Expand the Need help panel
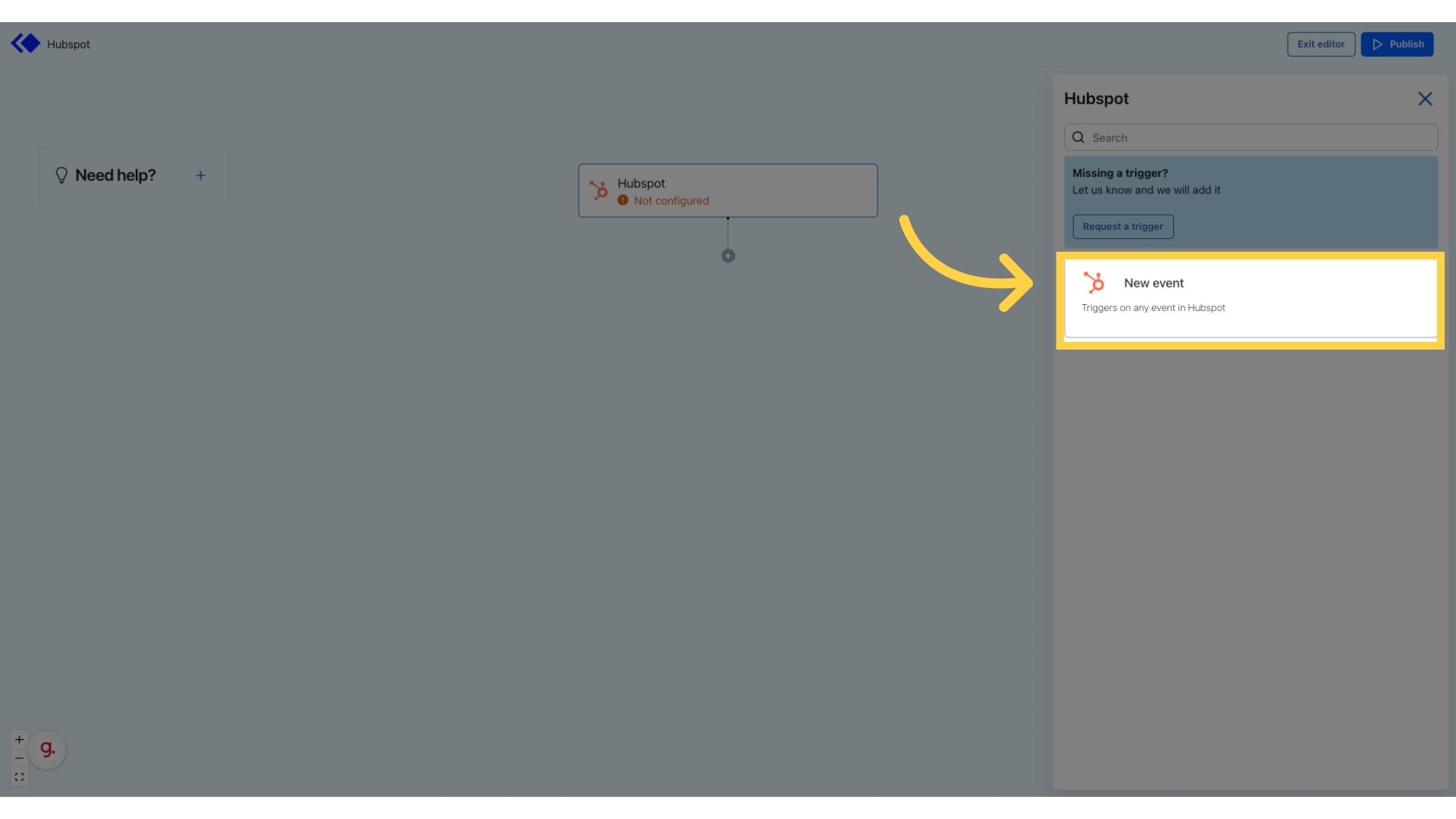This screenshot has height=819, width=1456. 201,175
